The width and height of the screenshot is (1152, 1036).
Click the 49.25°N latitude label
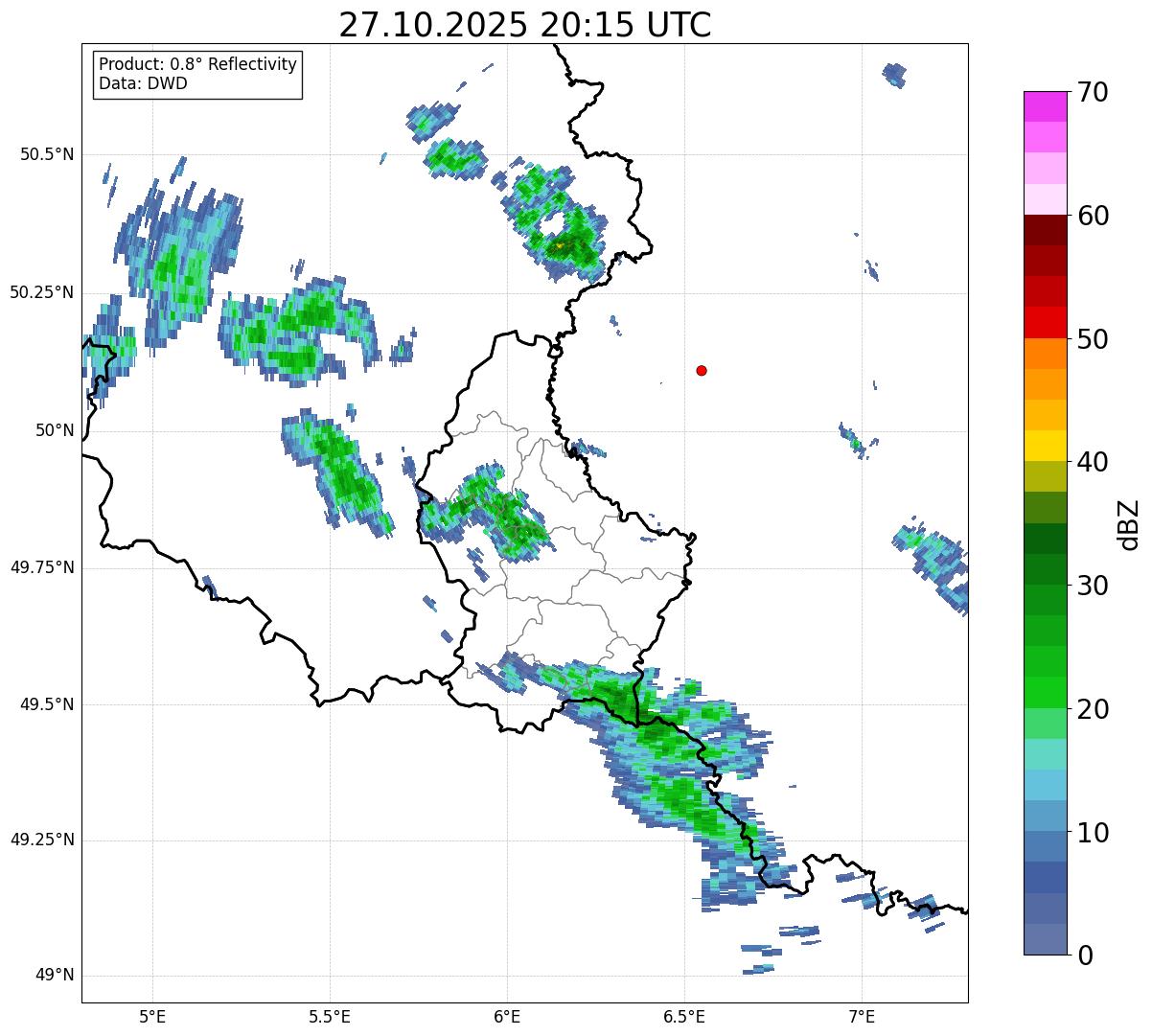click(x=42, y=840)
